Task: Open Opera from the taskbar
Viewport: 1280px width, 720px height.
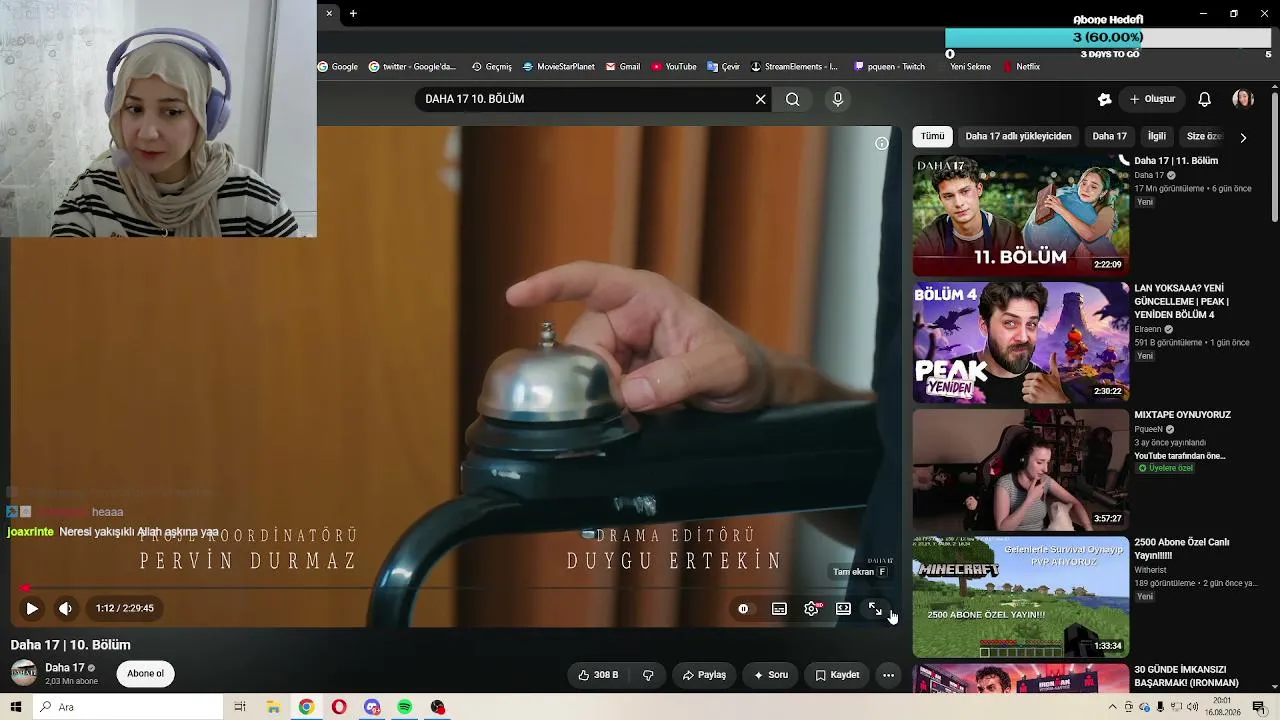Action: 339,707
